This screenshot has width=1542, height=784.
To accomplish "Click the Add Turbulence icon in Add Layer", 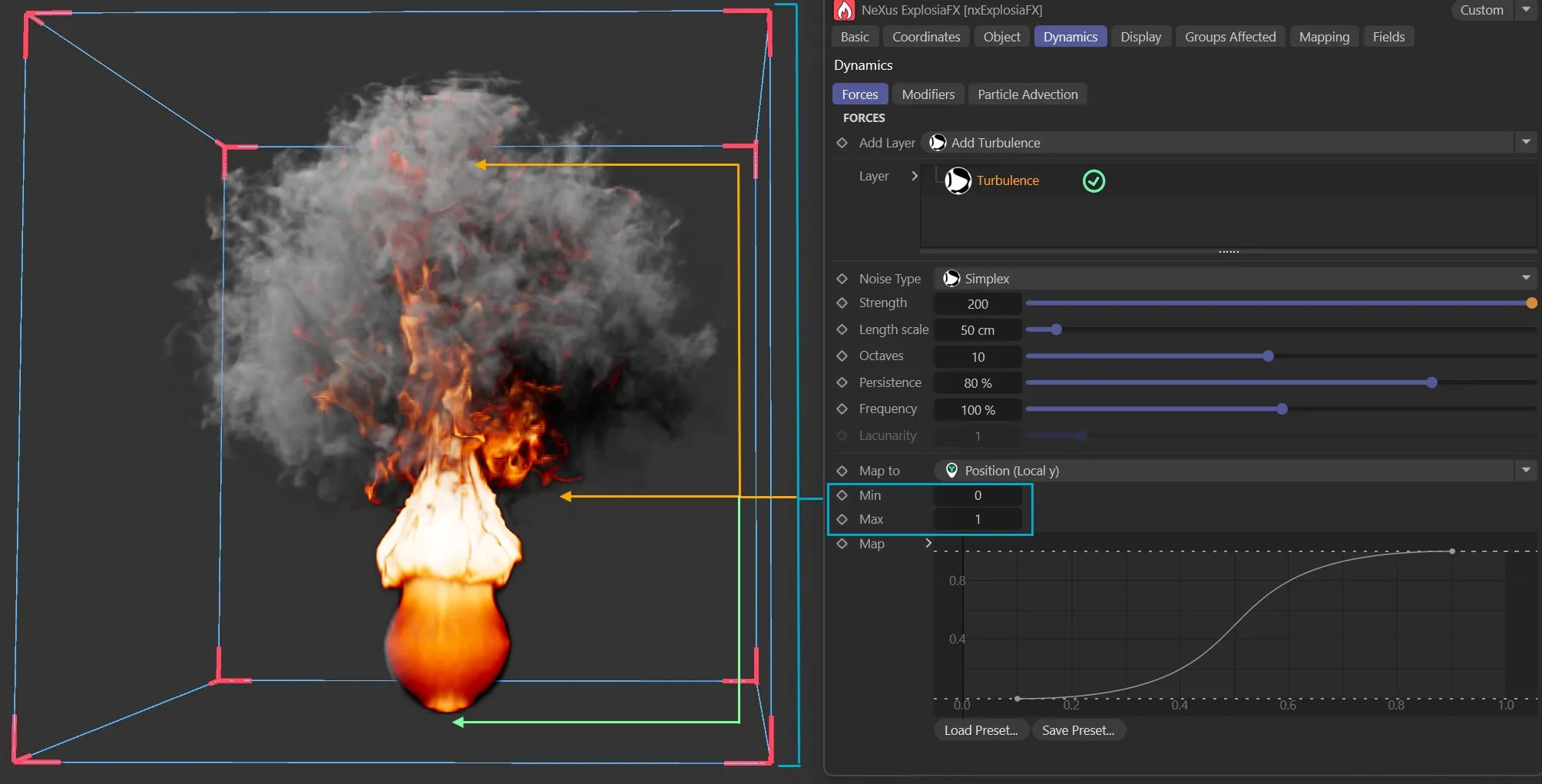I will 937,142.
